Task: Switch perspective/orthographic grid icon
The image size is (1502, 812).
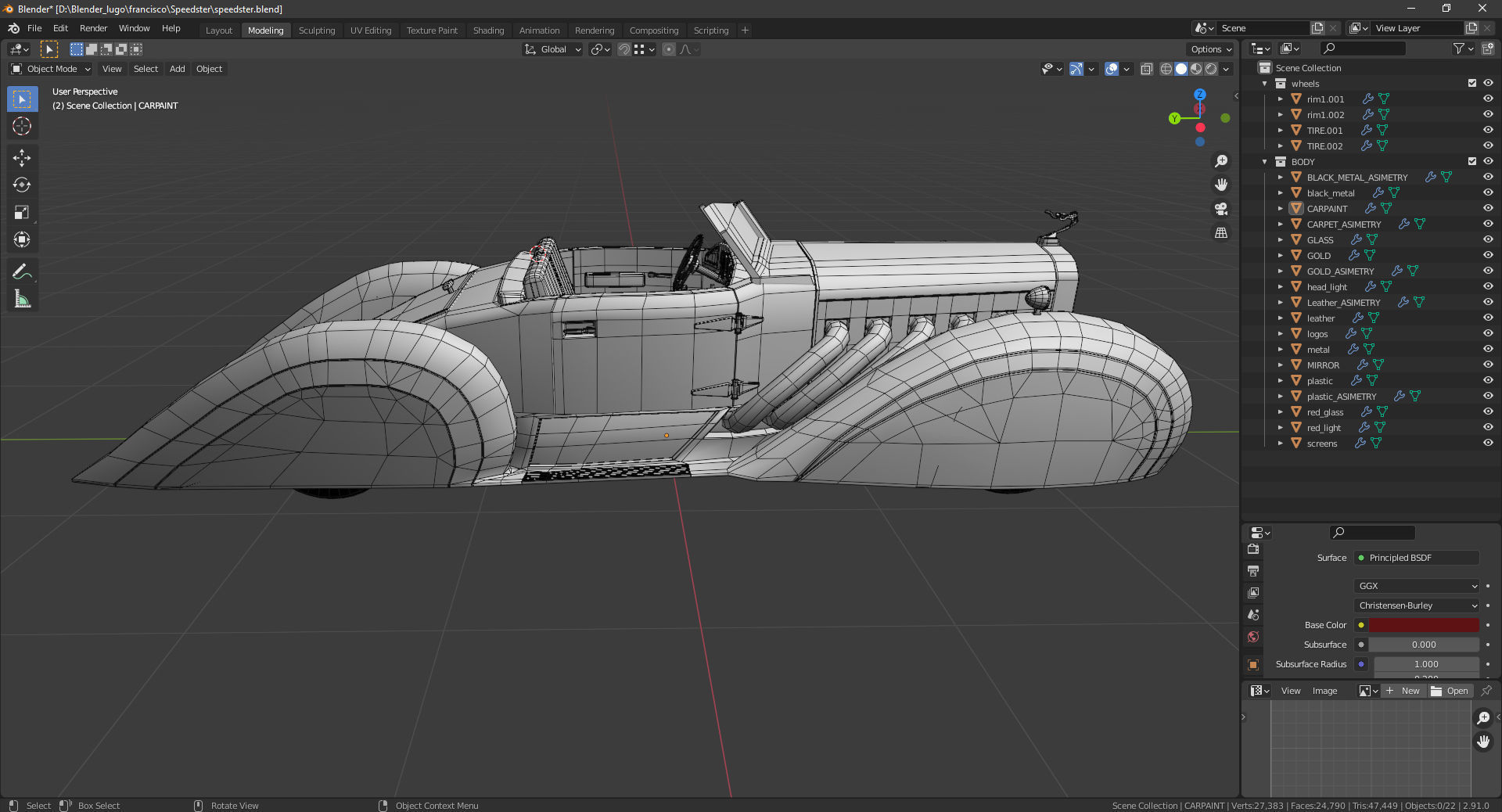Action: pos(1220,232)
